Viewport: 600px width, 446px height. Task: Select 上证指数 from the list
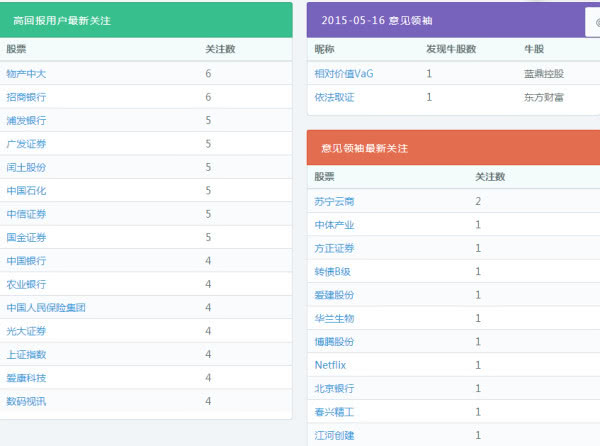[x=26, y=354]
